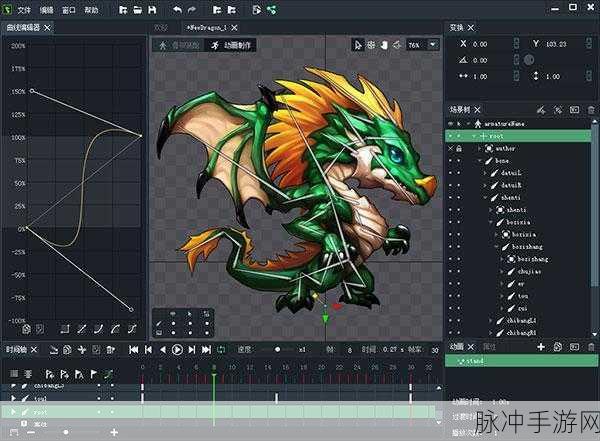
Task: Select the arrow pointer tool in viewport
Action: [x=357, y=45]
